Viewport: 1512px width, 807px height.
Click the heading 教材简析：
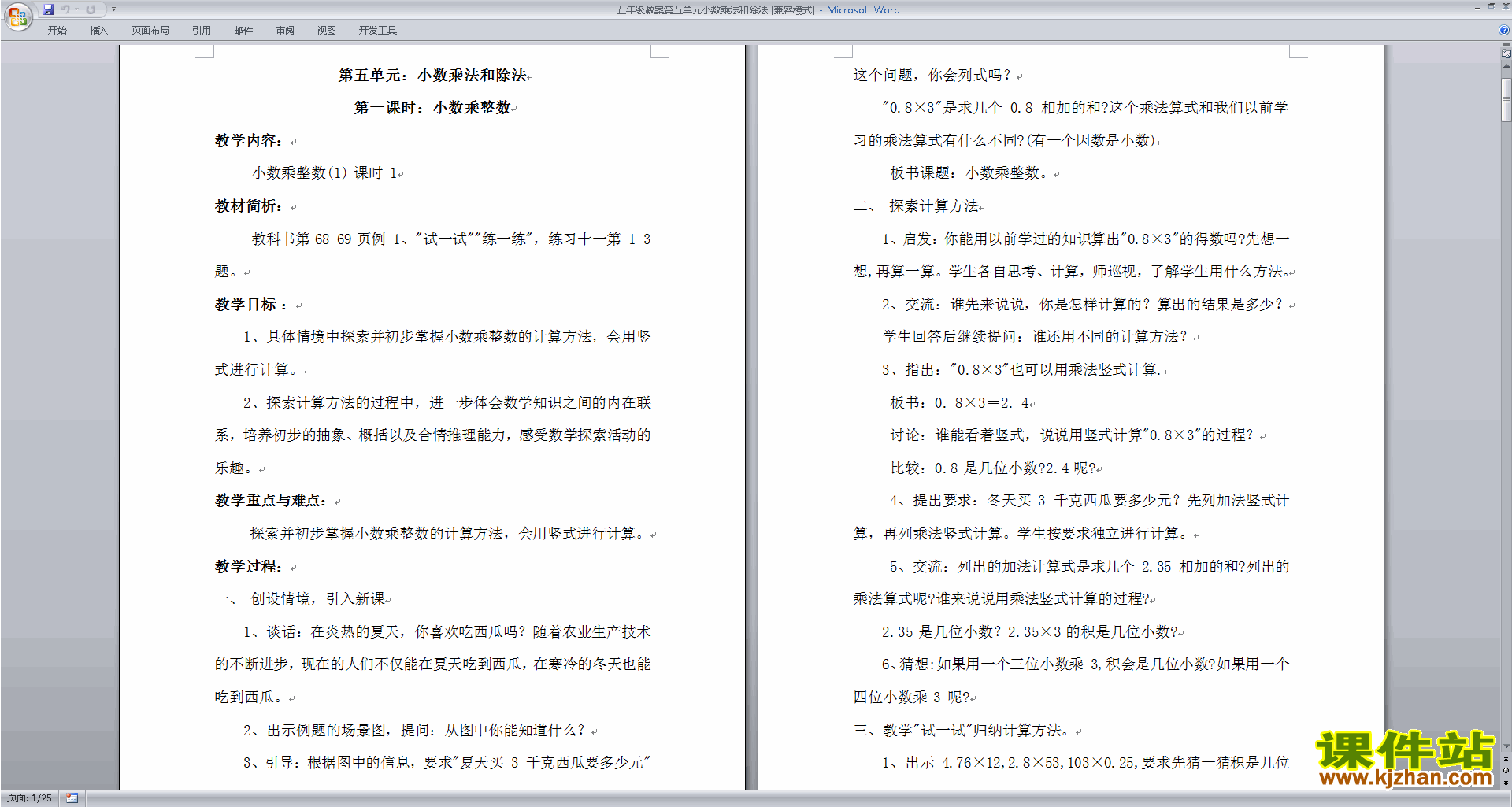pyautogui.click(x=249, y=206)
